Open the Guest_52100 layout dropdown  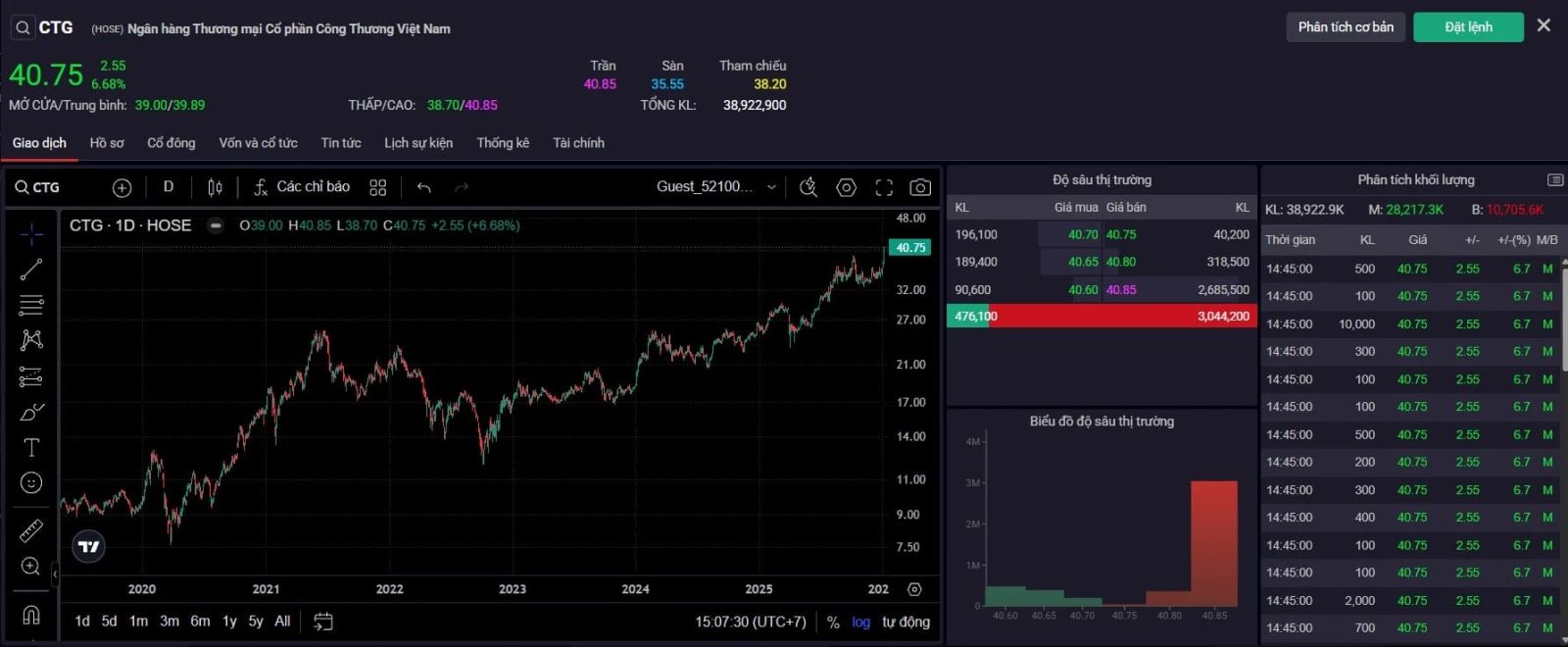716,186
